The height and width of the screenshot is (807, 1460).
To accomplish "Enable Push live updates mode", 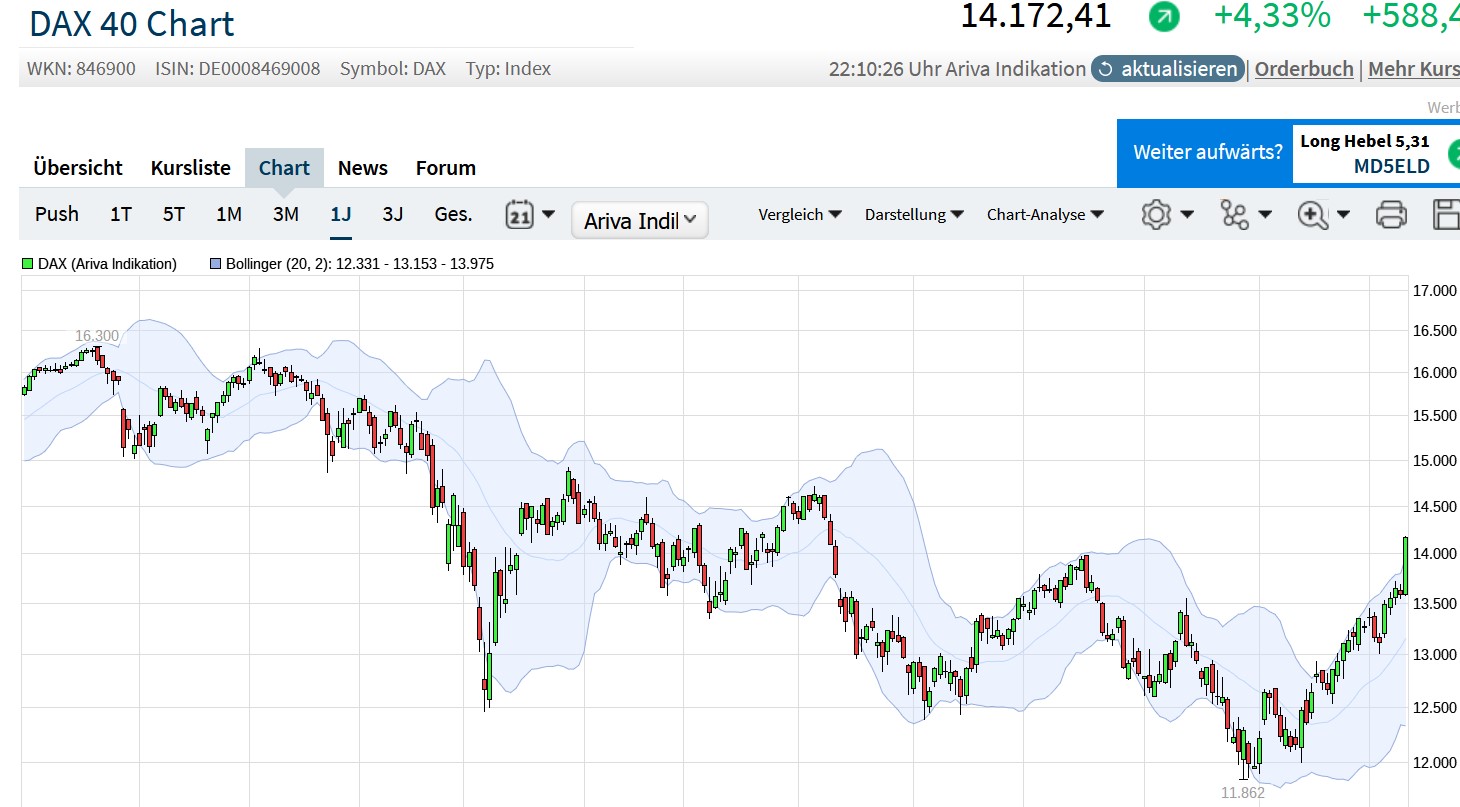I will [x=57, y=214].
